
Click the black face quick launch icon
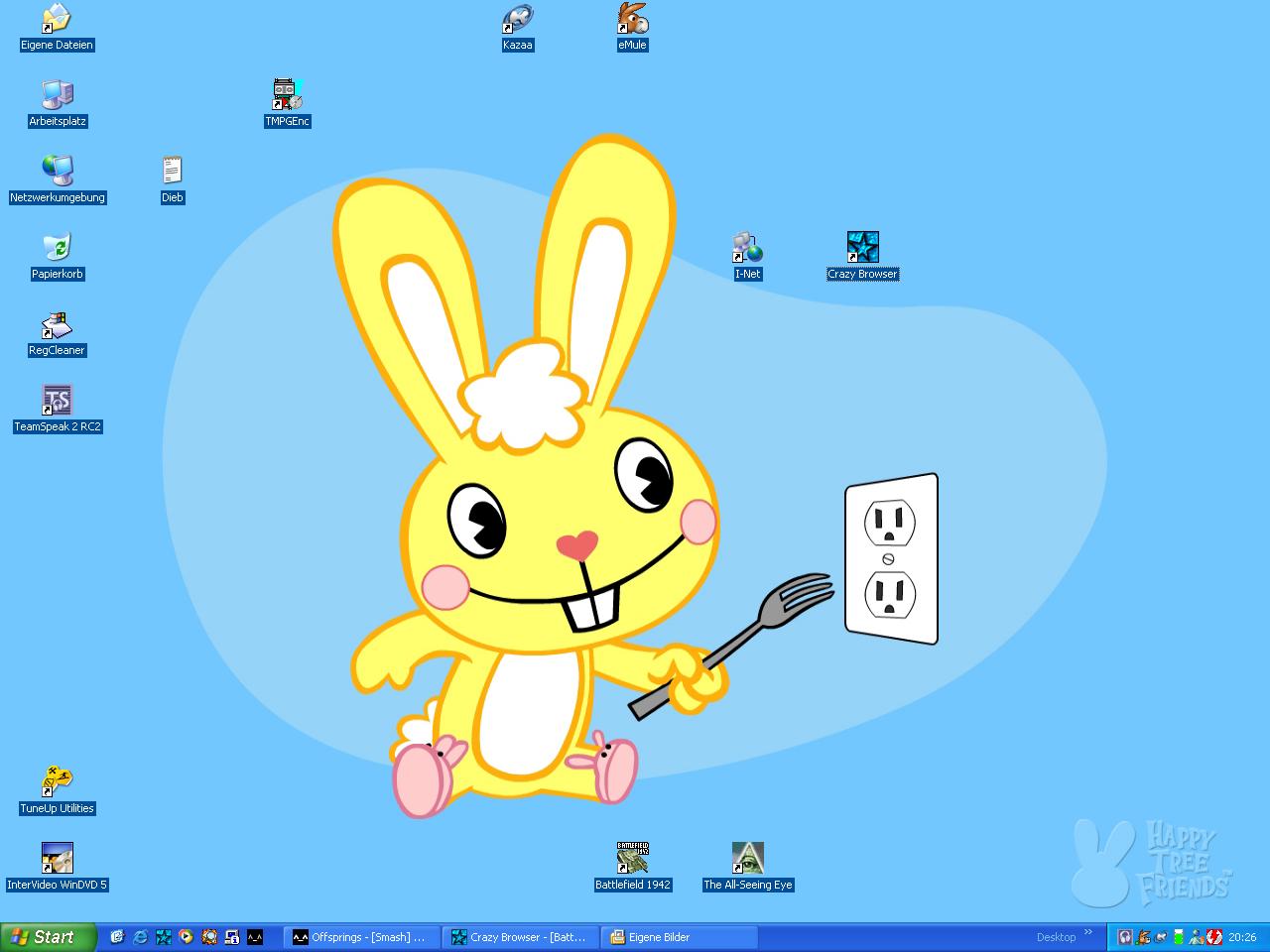coord(255,937)
